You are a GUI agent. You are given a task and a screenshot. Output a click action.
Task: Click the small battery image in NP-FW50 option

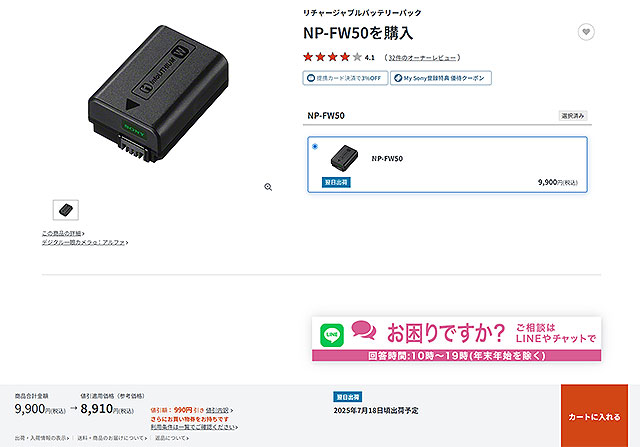[x=344, y=158]
